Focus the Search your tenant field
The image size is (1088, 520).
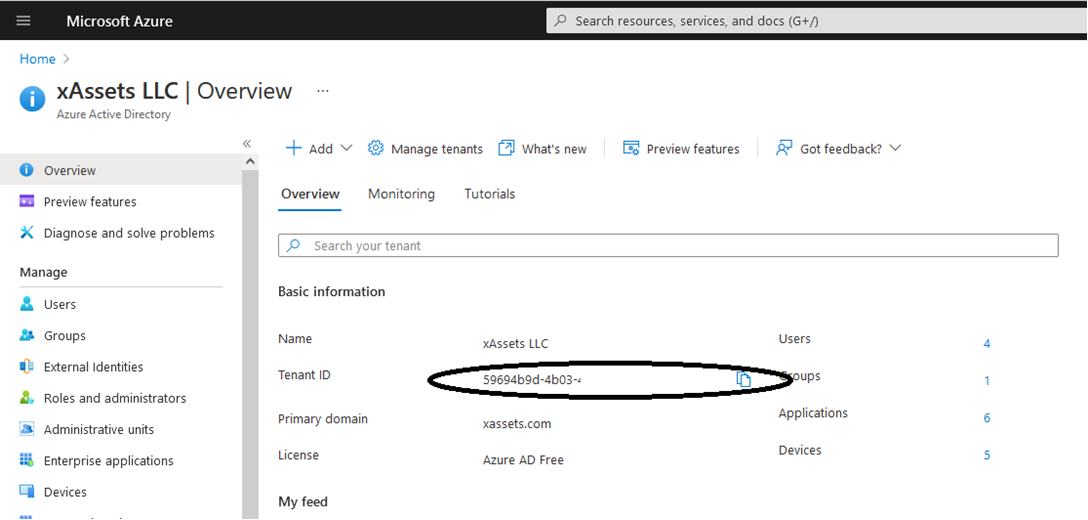668,246
